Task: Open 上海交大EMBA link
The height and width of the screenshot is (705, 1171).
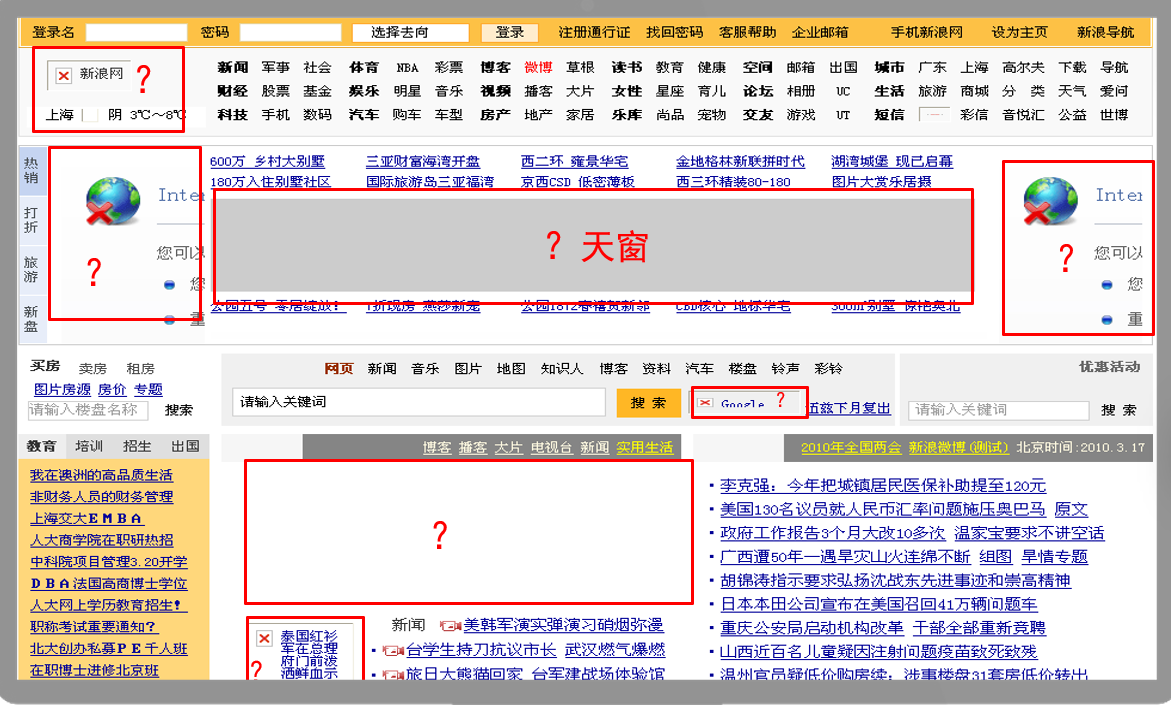Action: pos(87,518)
